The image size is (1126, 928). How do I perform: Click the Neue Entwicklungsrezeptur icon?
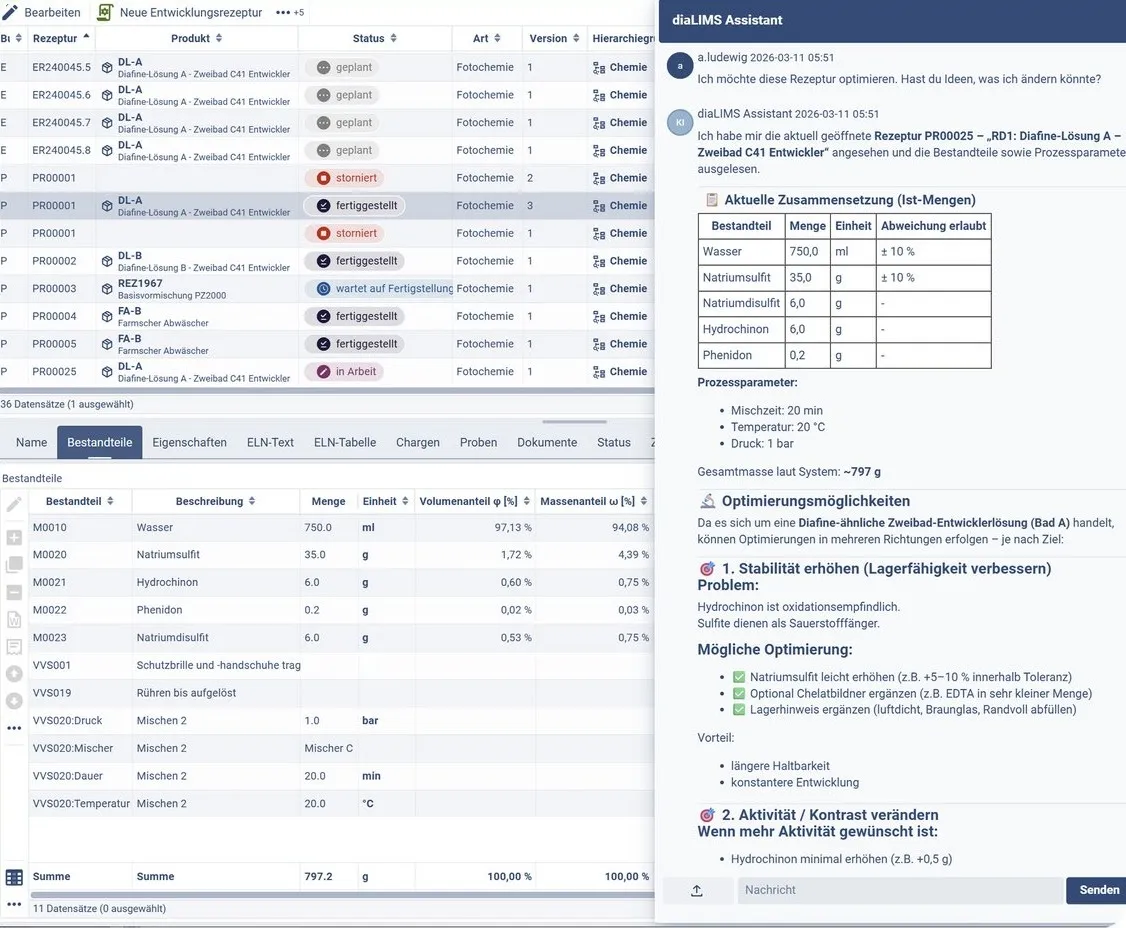point(105,12)
